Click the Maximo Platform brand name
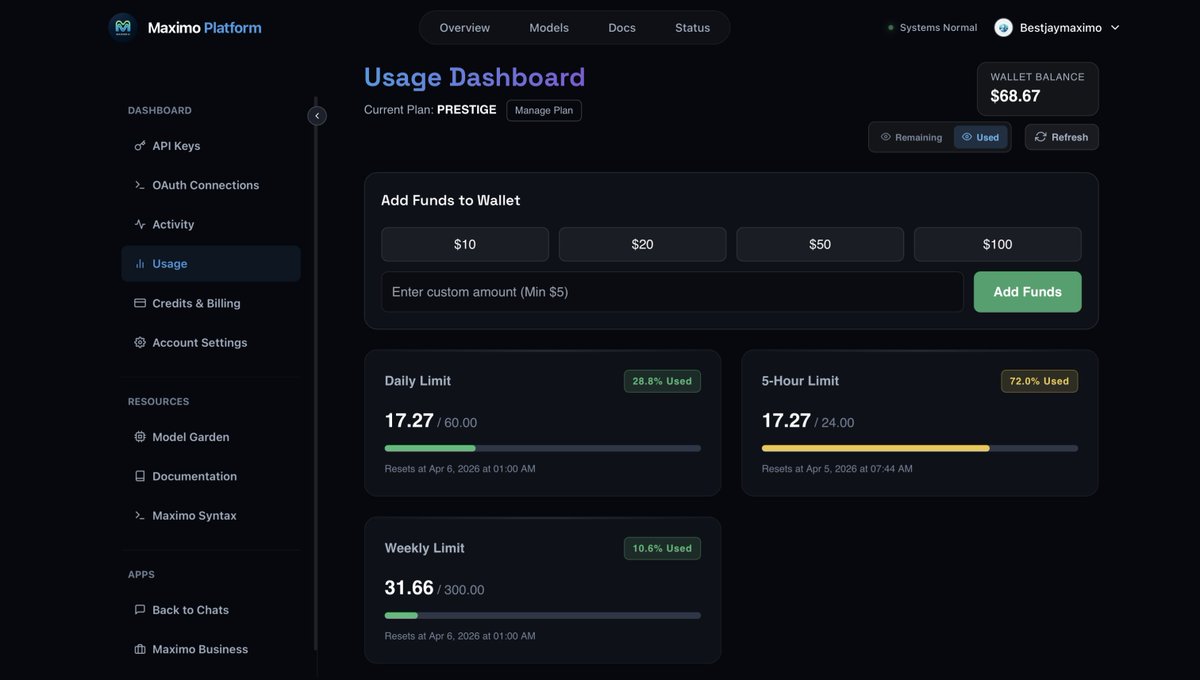Screen dimensions: 1200x680 205,28
